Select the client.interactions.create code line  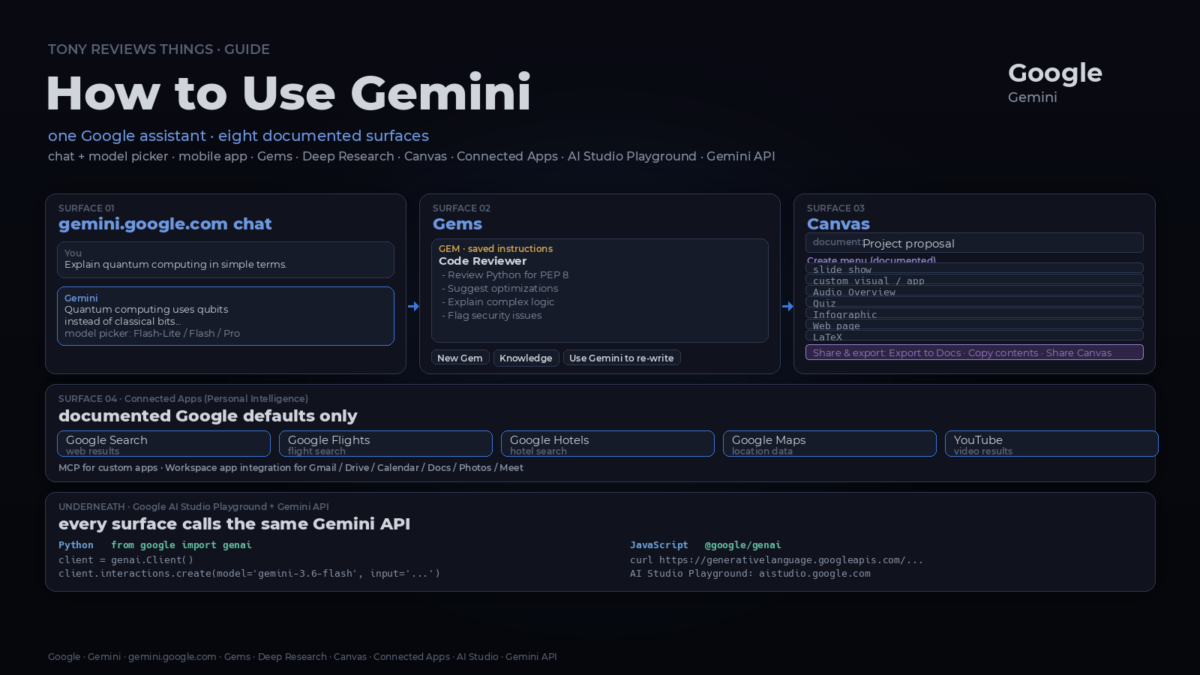[249, 574]
